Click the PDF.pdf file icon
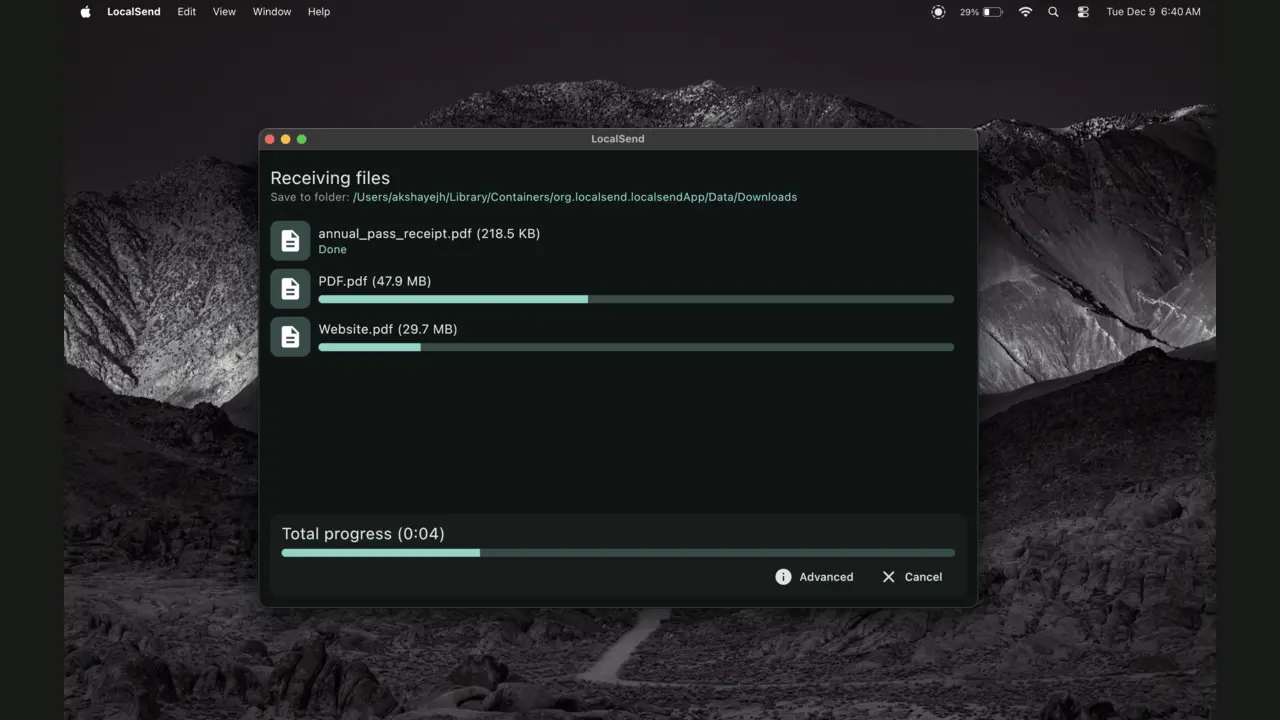The image size is (1280, 720). [x=290, y=289]
